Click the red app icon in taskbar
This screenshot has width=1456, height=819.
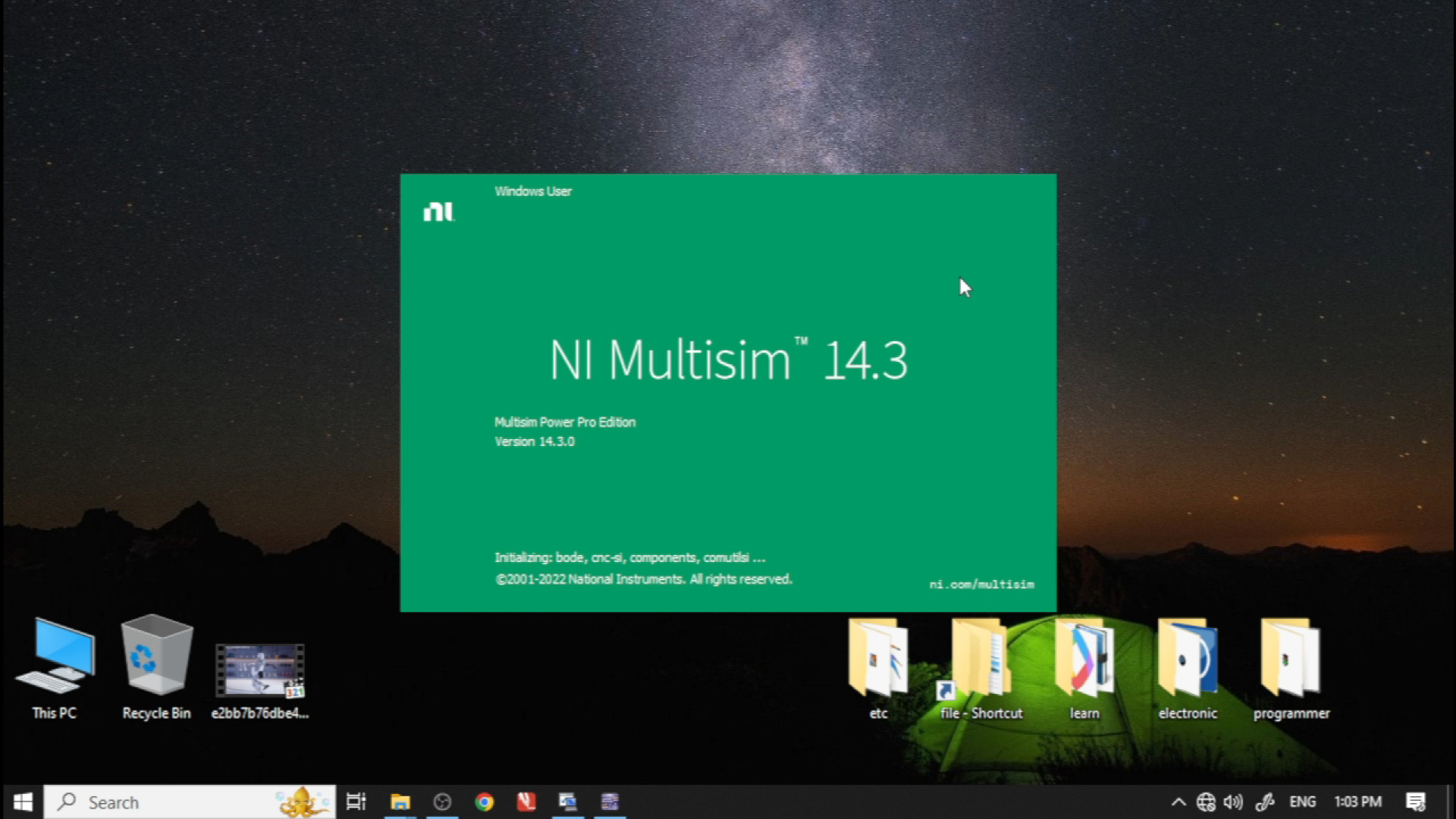(526, 802)
